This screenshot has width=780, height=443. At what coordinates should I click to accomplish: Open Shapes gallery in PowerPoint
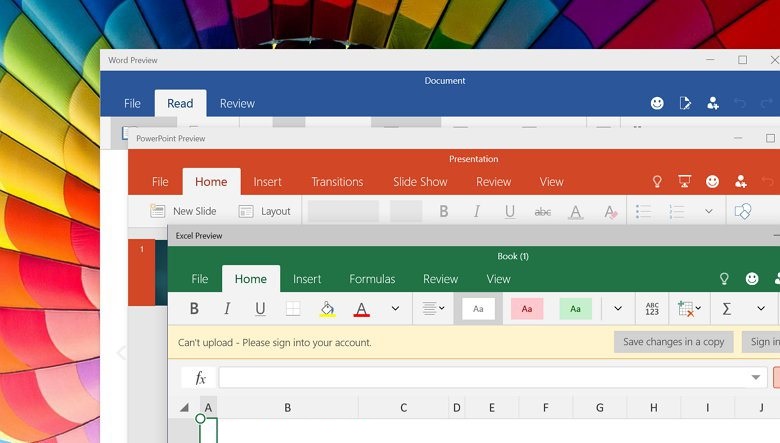click(x=743, y=212)
